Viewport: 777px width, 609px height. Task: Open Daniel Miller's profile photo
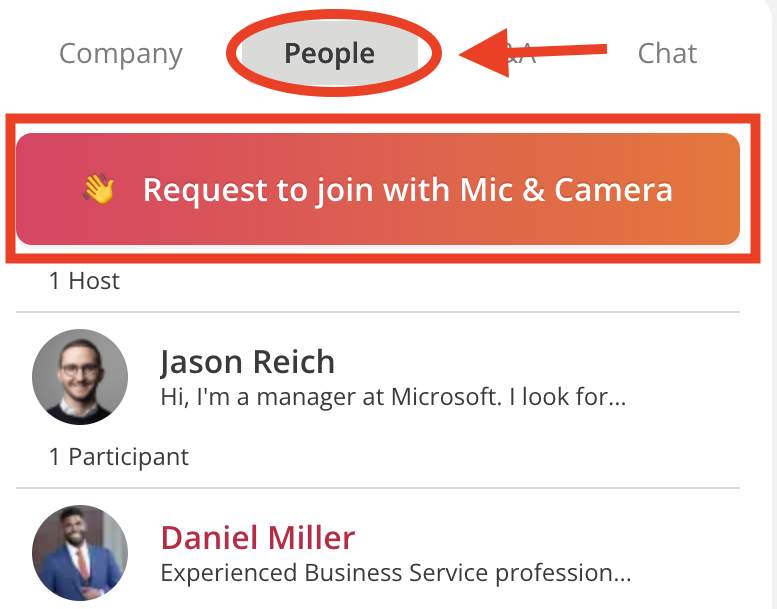pos(80,553)
